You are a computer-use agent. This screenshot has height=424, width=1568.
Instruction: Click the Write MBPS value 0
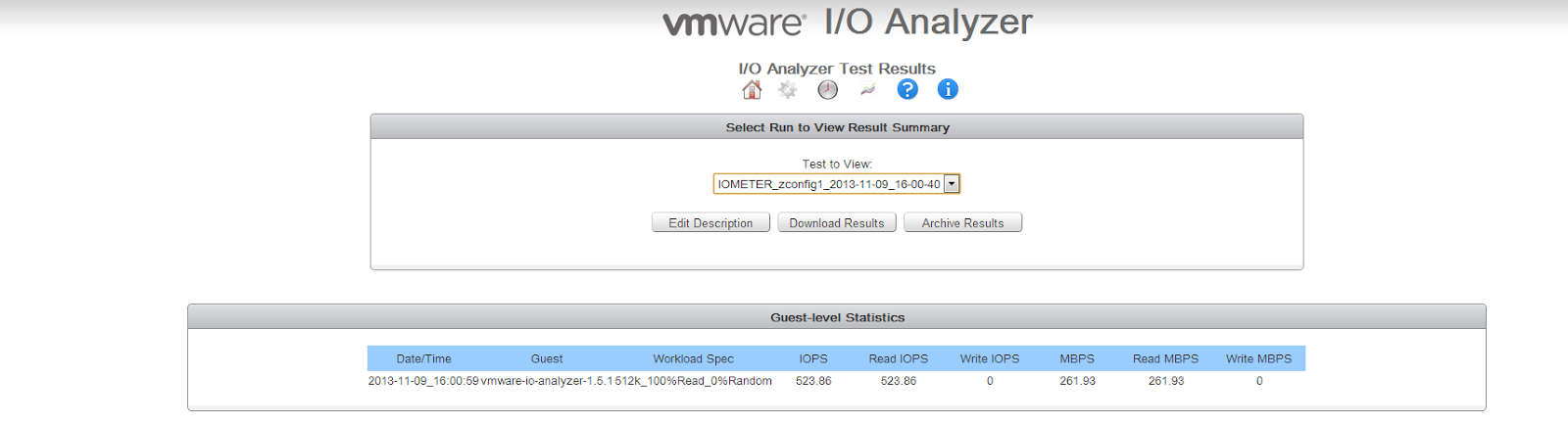(x=1259, y=381)
